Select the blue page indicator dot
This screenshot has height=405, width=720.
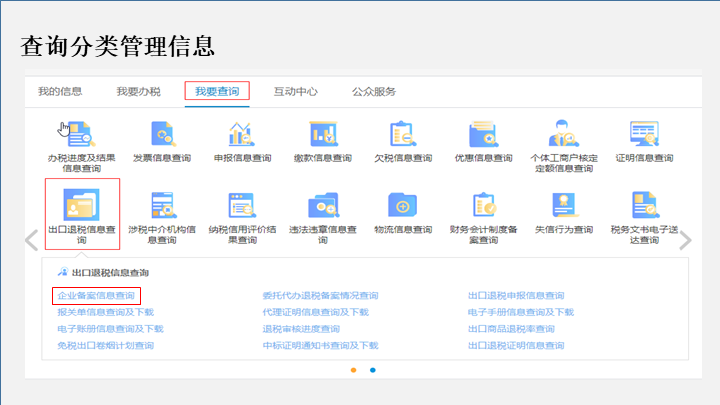[x=373, y=370]
